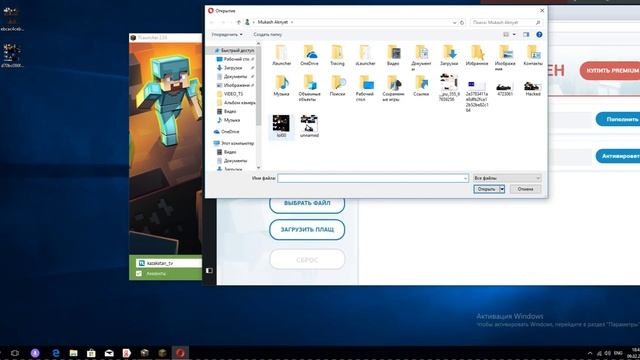Click the Opera icon on the taskbar

[x=180, y=353]
